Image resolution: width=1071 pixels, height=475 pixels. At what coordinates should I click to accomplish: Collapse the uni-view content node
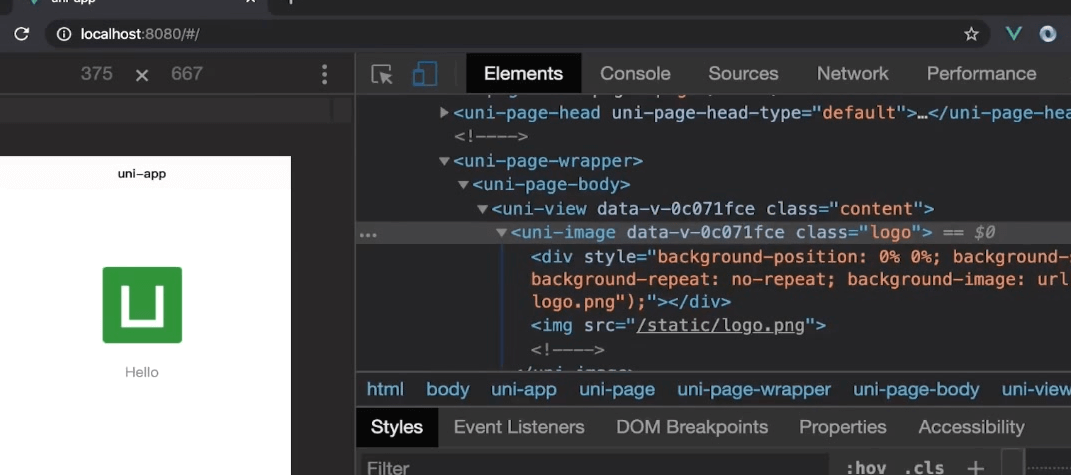tap(483, 209)
